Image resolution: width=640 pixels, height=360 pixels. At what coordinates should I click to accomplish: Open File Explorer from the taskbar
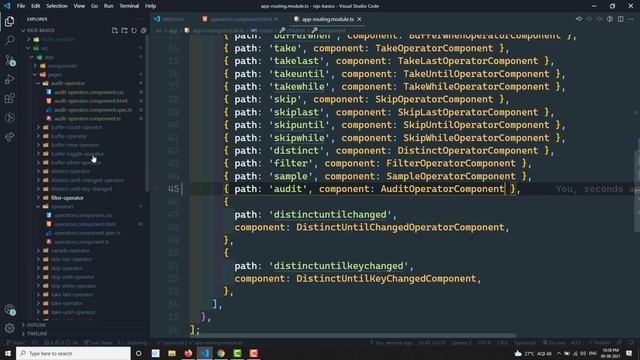(x=172, y=353)
